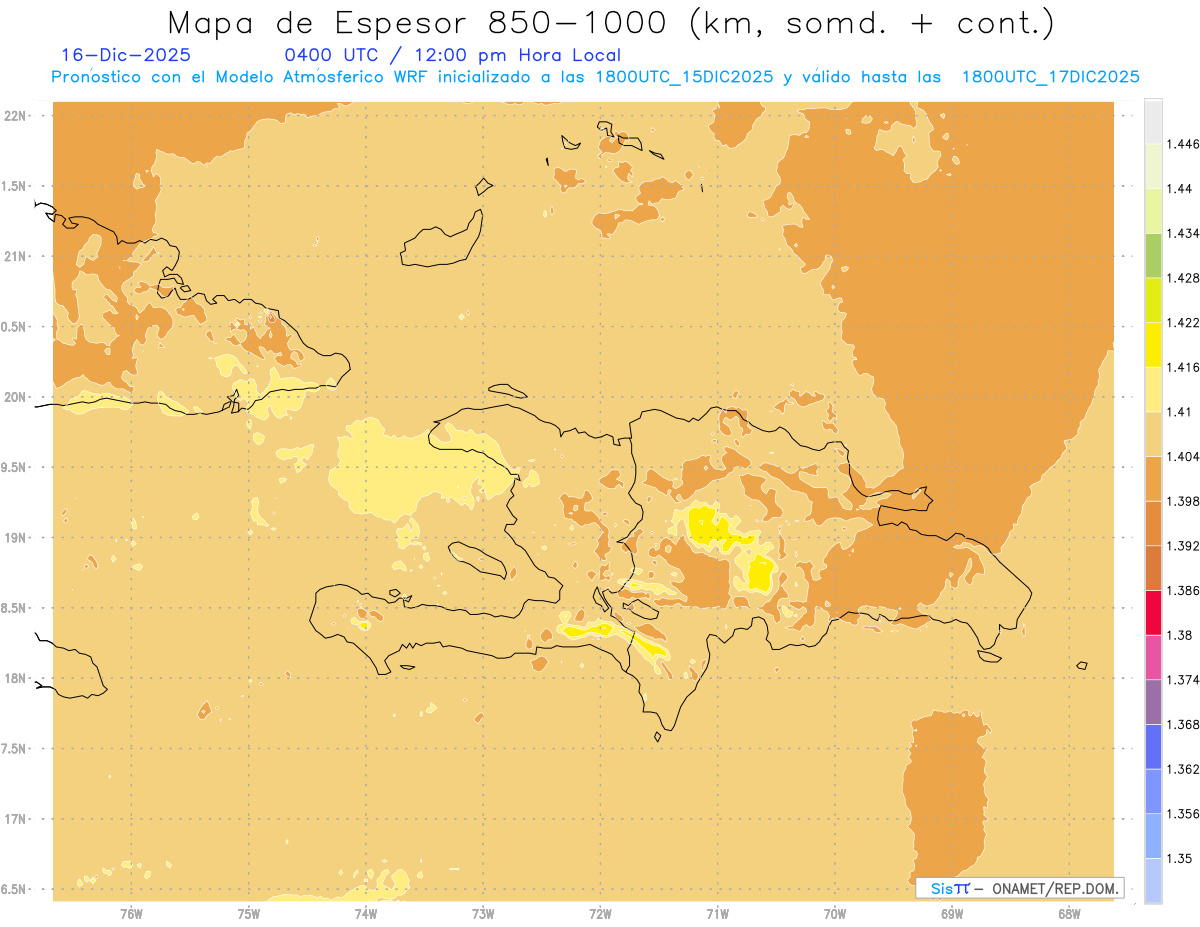This screenshot has height=927, width=1200.
Task: Pick the bright yellow segment between 1.416 and 1.422
Action: pos(1153,344)
